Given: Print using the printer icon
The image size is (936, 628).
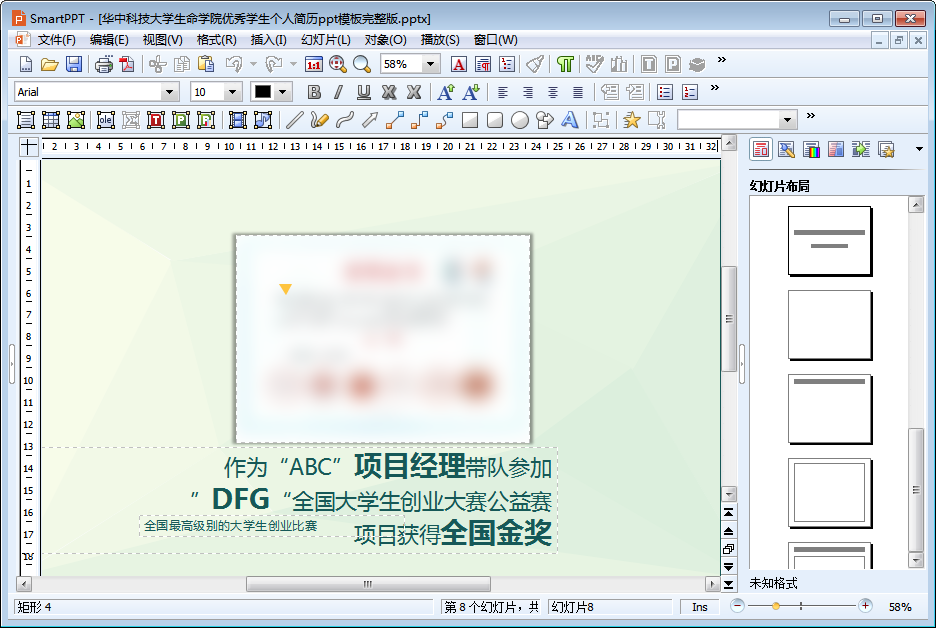Looking at the screenshot, I should click(104, 64).
